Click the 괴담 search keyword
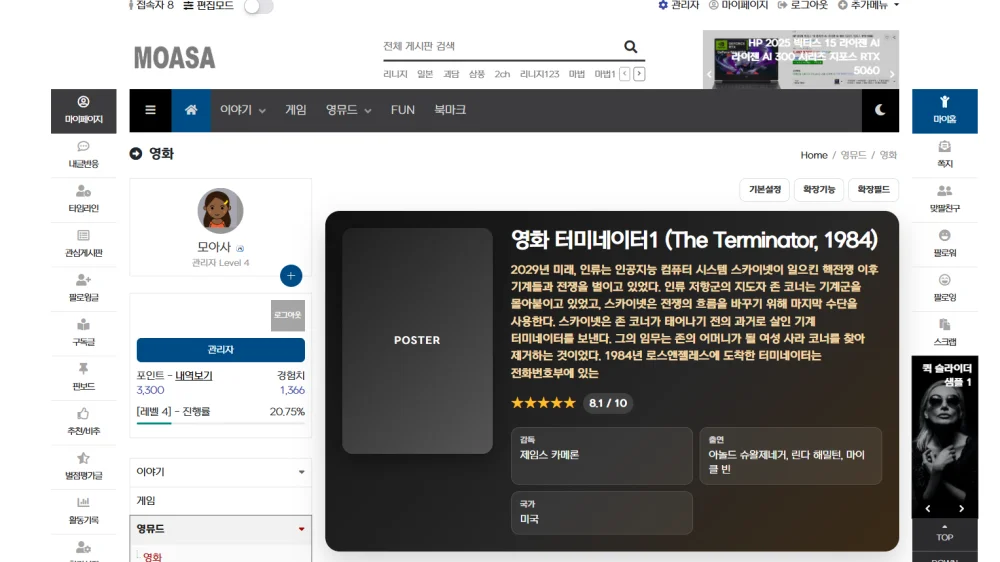This screenshot has width=1000, height=562. click(x=451, y=74)
